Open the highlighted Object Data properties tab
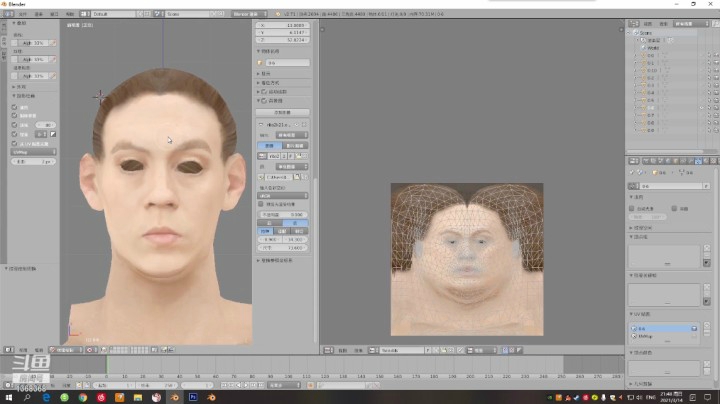720x404 pixels. click(x=698, y=161)
